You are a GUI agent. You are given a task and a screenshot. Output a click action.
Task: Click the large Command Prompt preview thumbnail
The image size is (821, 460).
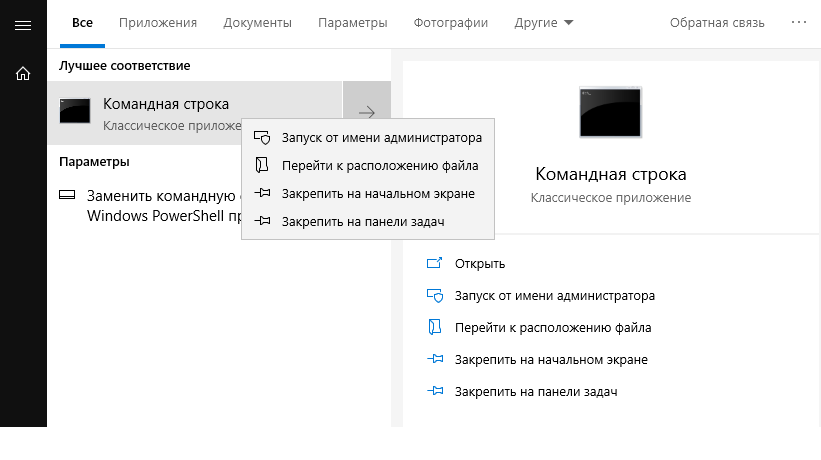click(x=610, y=113)
